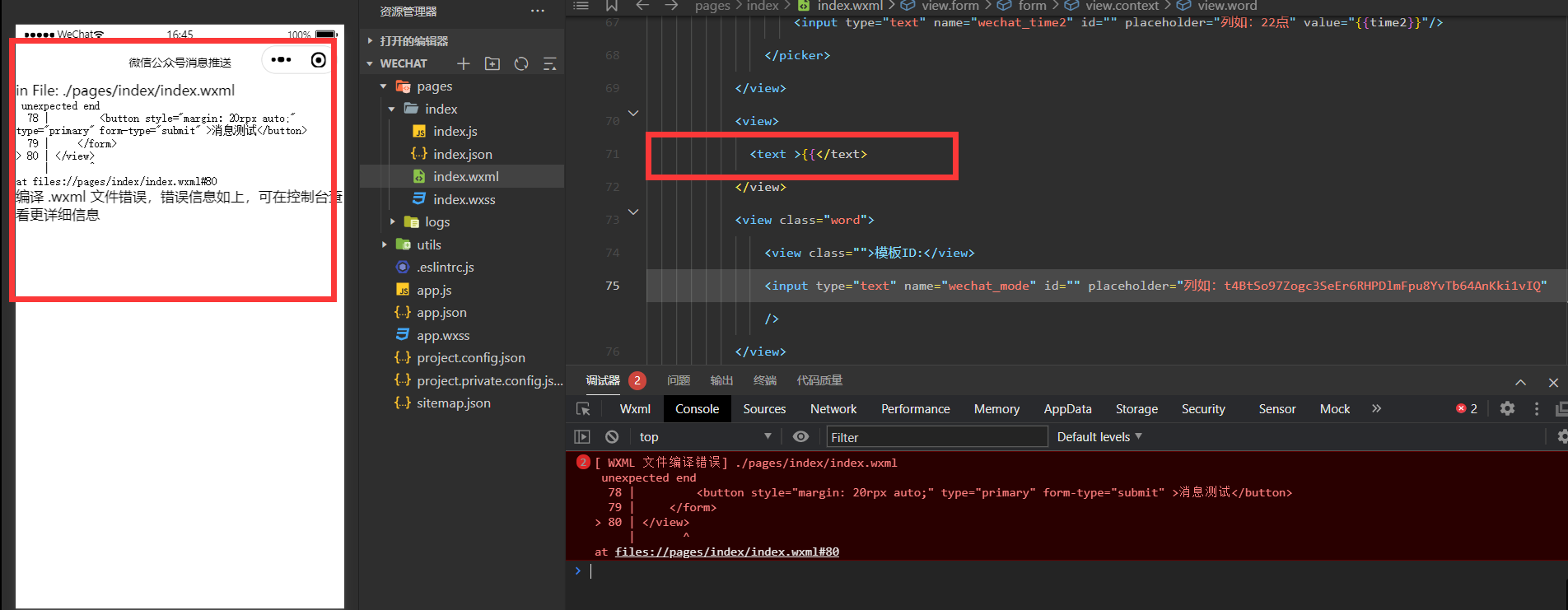
Task: Open the simulator capsule menu dots
Action: [x=281, y=59]
